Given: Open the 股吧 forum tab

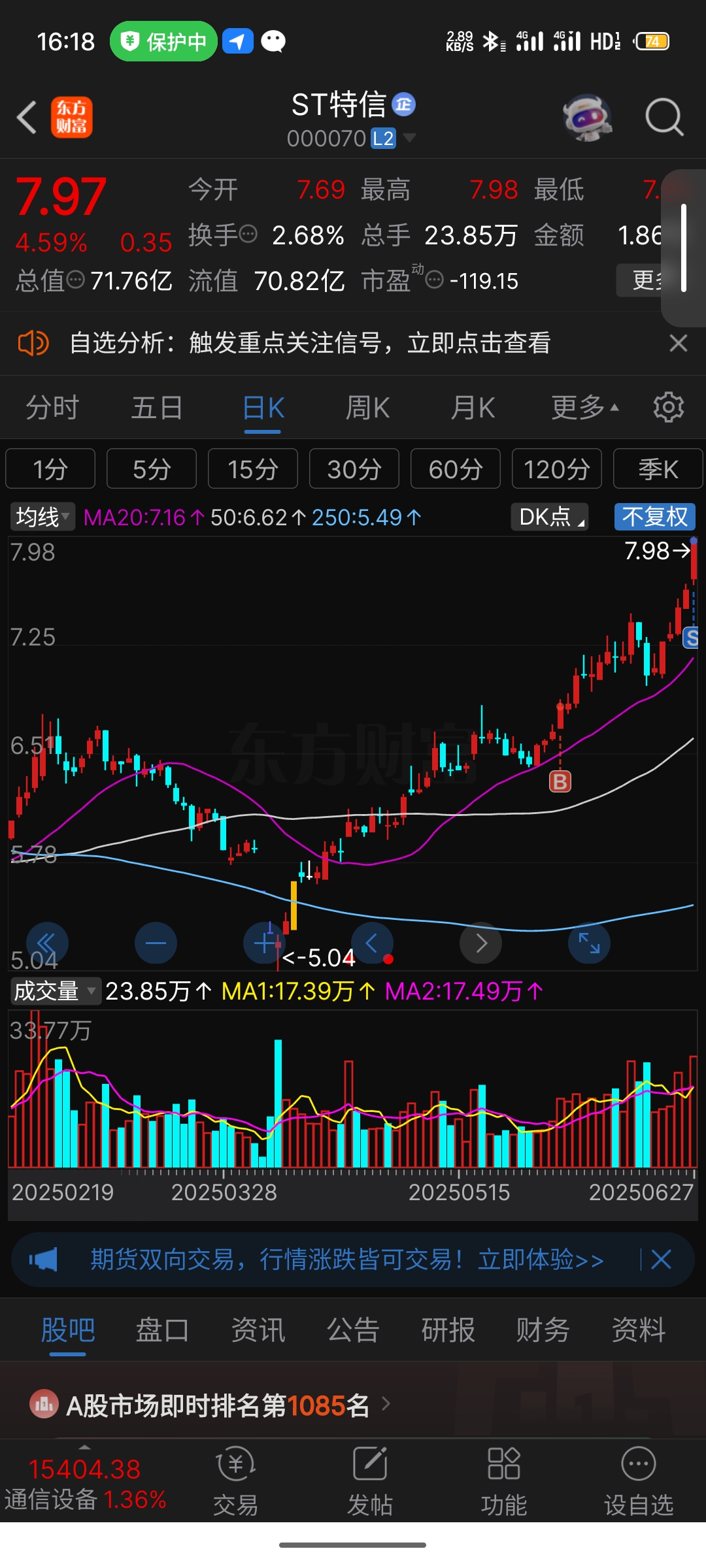Looking at the screenshot, I should pos(68,1330).
